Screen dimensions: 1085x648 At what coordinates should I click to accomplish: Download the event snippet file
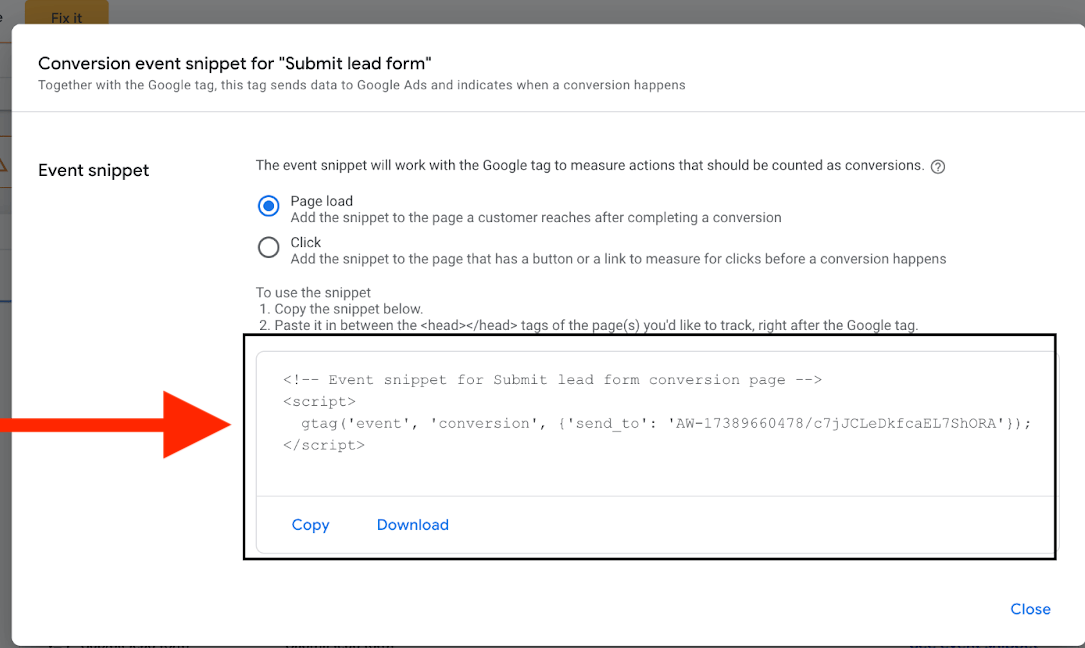coord(412,525)
